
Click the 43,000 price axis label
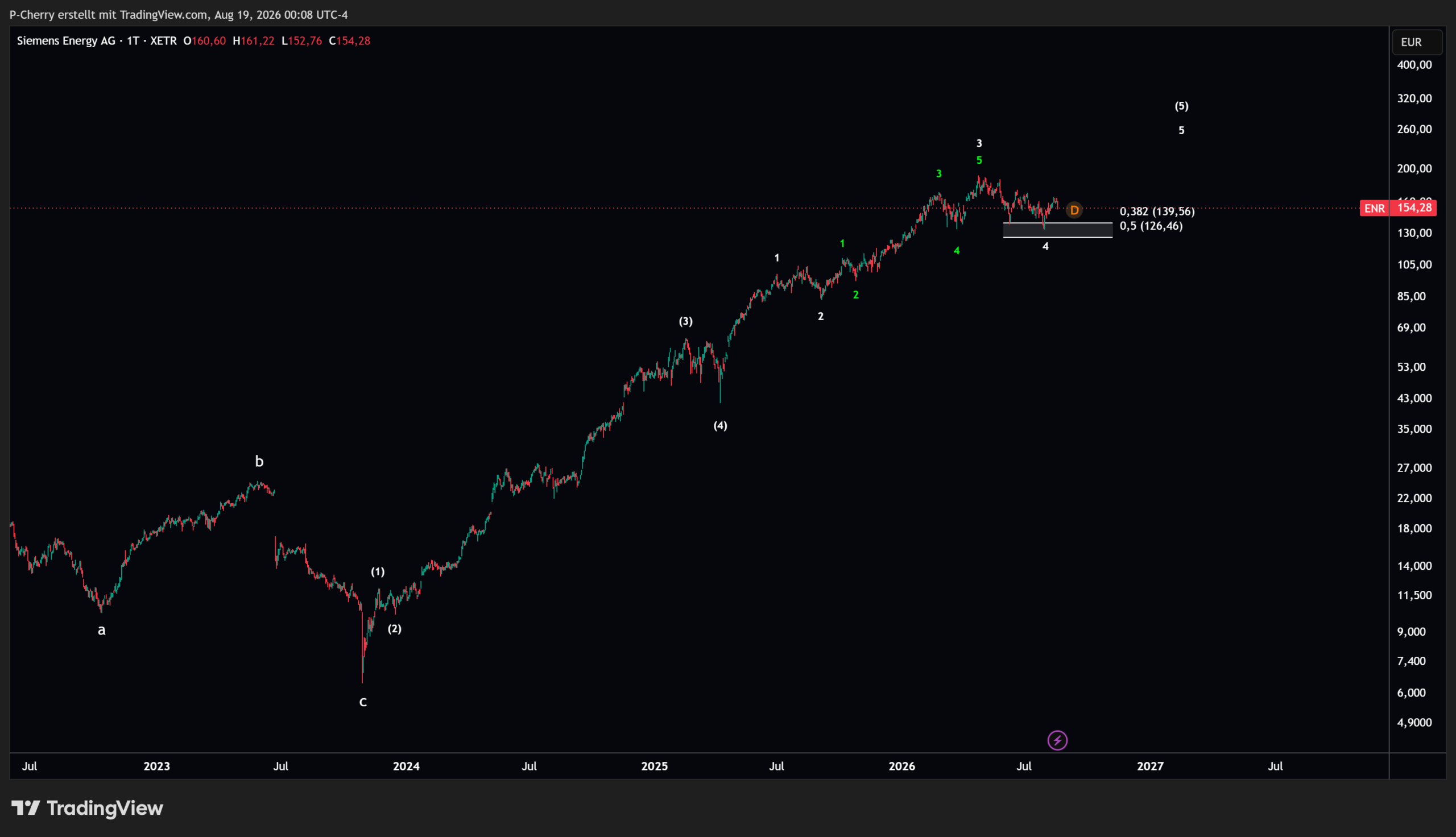tap(1414, 398)
